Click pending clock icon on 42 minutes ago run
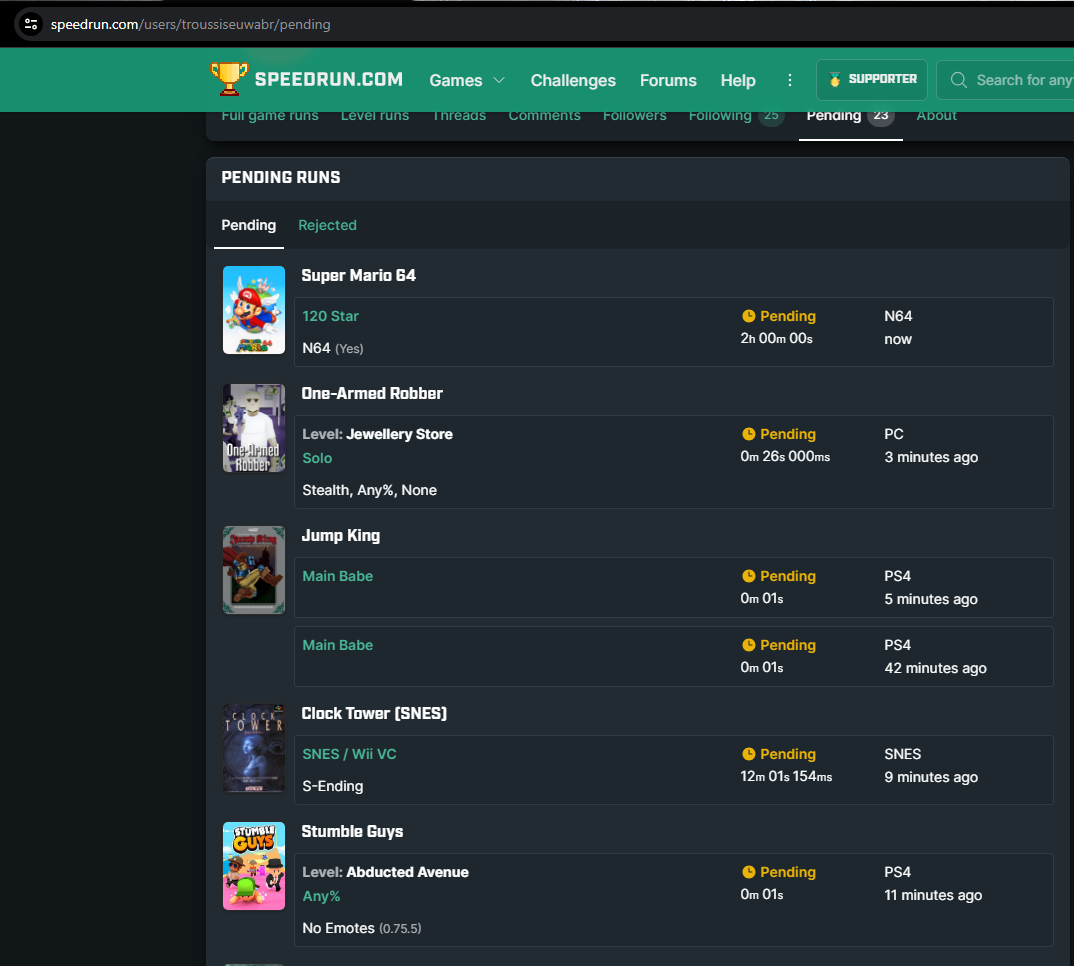1074x966 pixels. coord(749,645)
